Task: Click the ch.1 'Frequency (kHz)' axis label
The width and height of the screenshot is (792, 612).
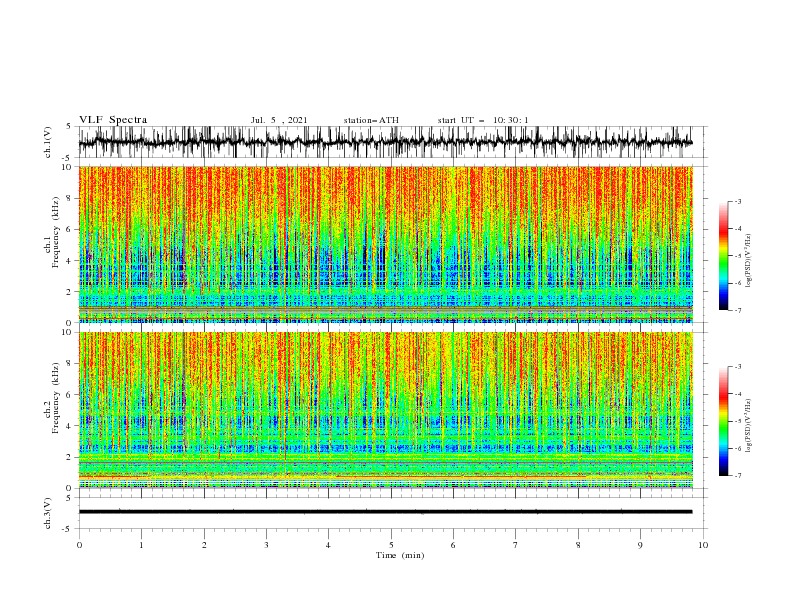Action: [x=56, y=233]
